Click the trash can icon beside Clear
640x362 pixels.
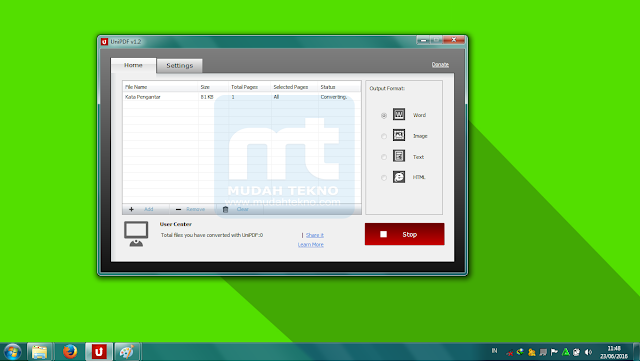(x=225, y=209)
